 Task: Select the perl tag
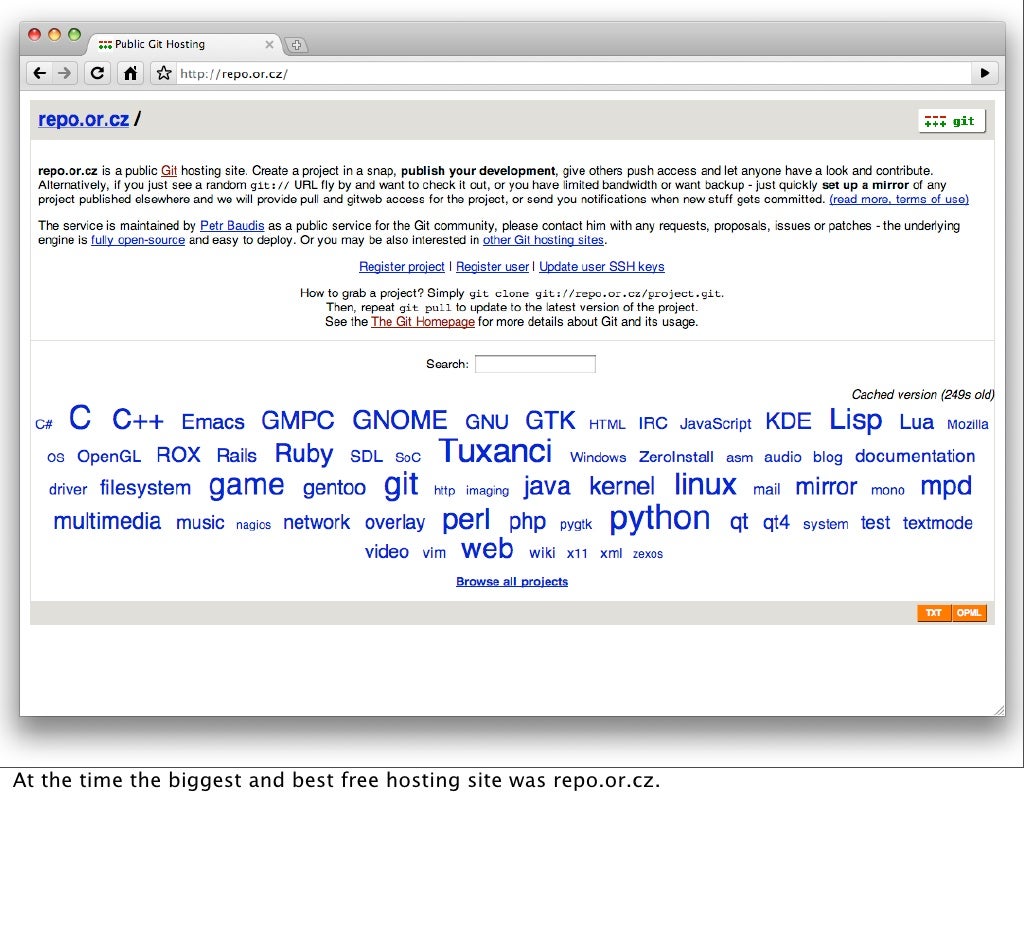466,521
